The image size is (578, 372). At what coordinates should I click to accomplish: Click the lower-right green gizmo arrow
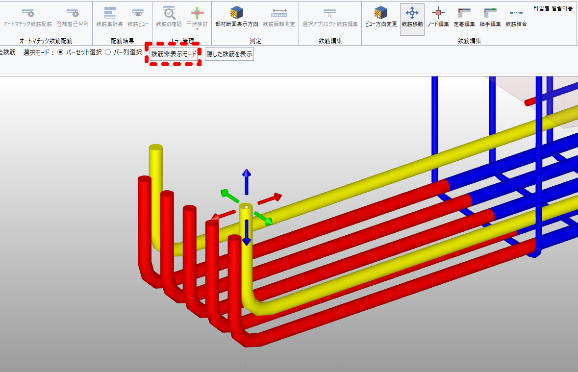coord(264,218)
